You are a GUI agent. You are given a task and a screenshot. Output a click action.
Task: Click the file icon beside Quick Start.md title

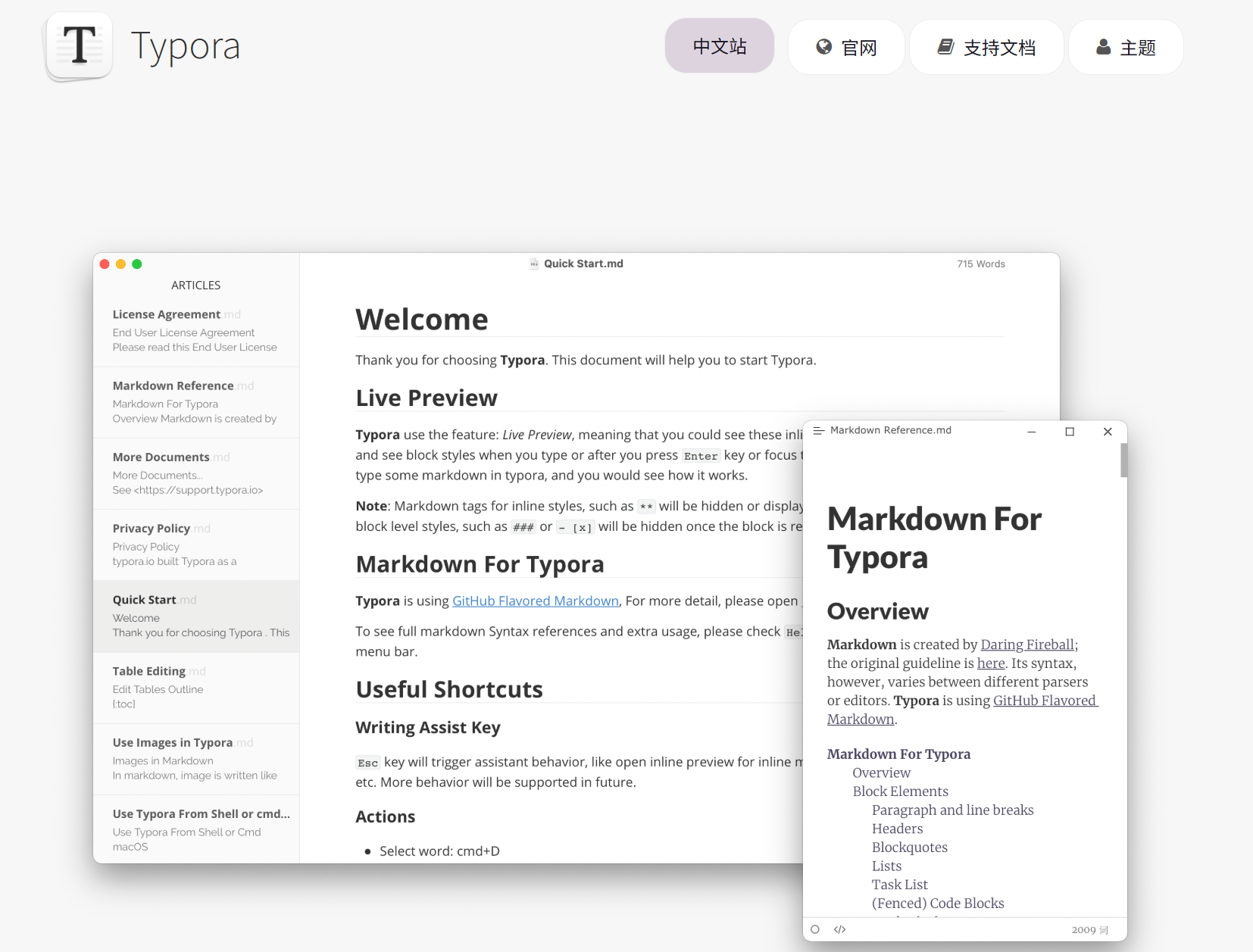pyautogui.click(x=535, y=264)
